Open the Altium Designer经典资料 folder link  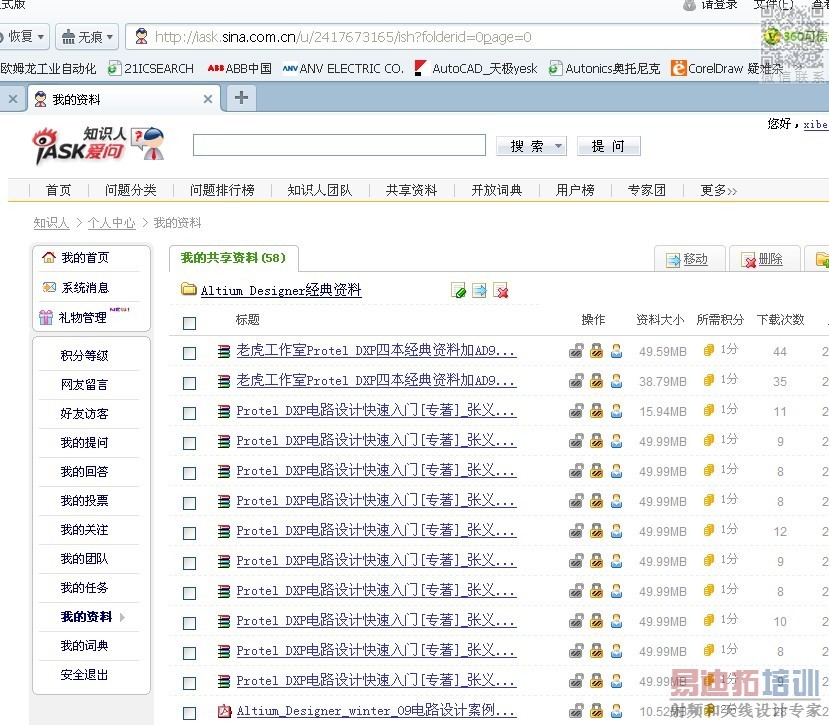(x=281, y=290)
